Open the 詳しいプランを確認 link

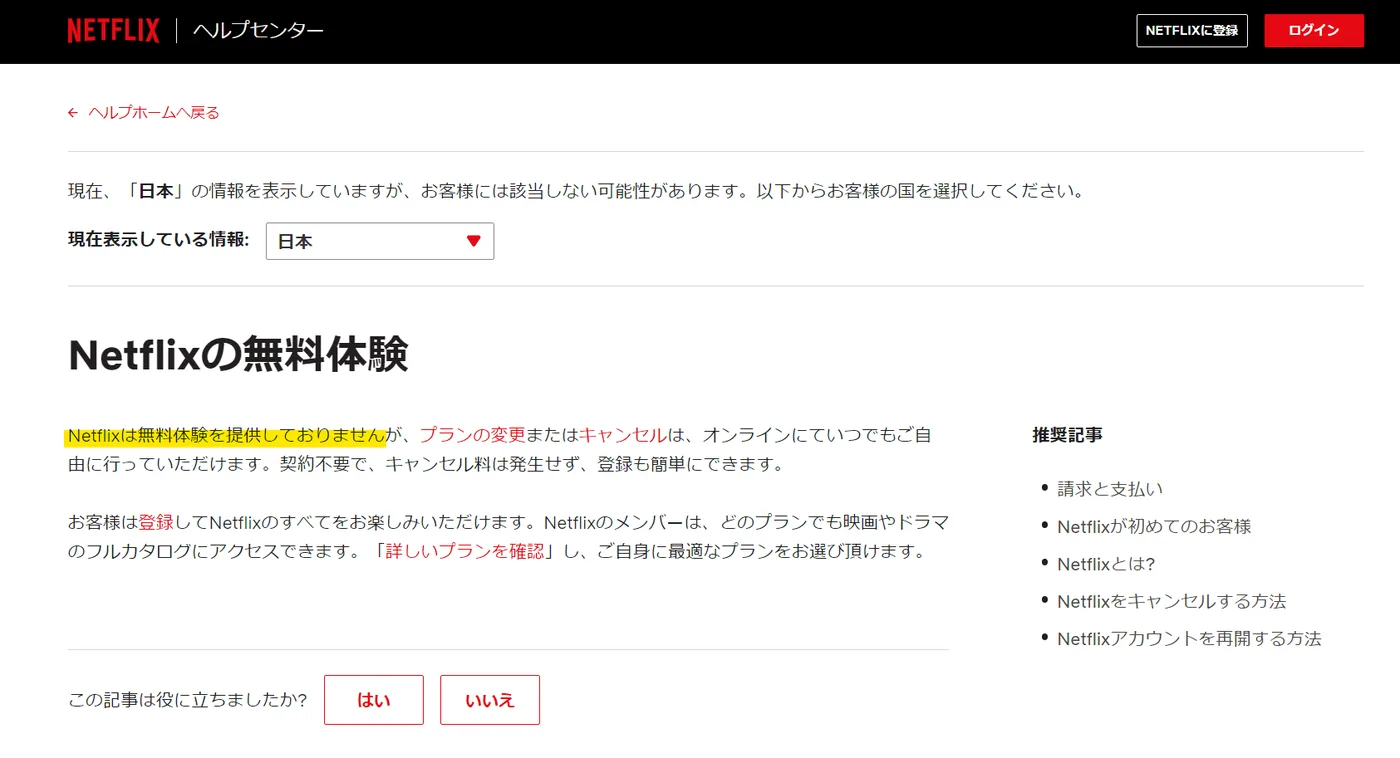465,551
